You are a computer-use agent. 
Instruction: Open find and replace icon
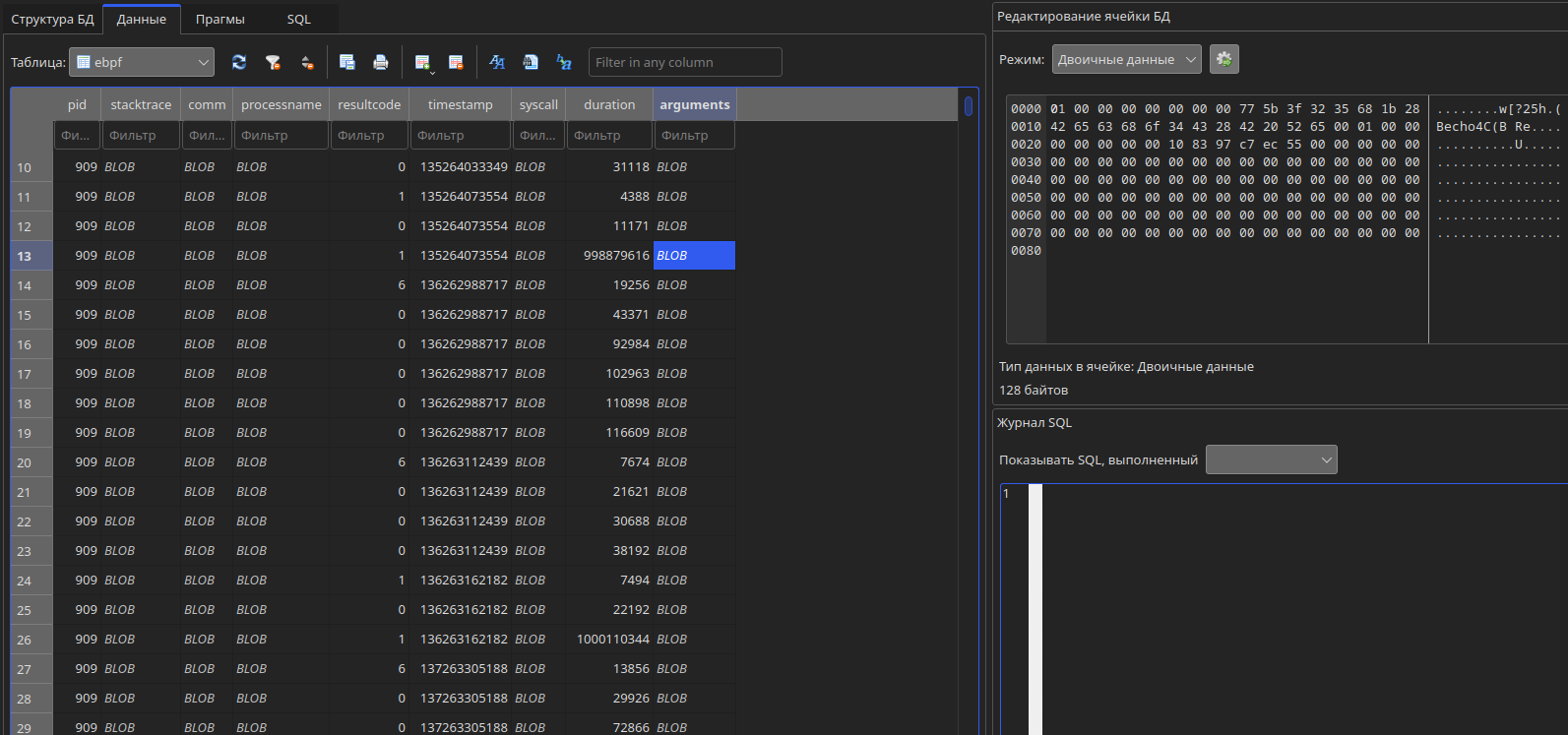click(x=564, y=62)
